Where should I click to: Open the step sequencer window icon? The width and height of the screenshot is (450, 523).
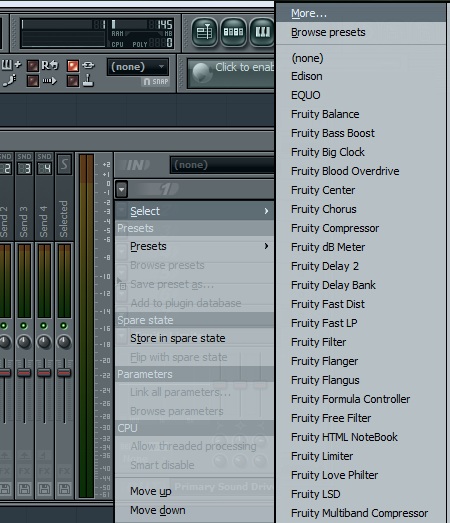(x=233, y=32)
